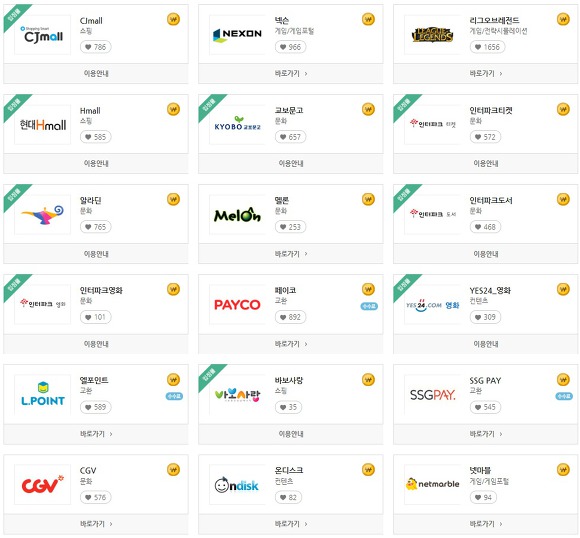Click the Ondisk logo image

pyautogui.click(x=237, y=485)
